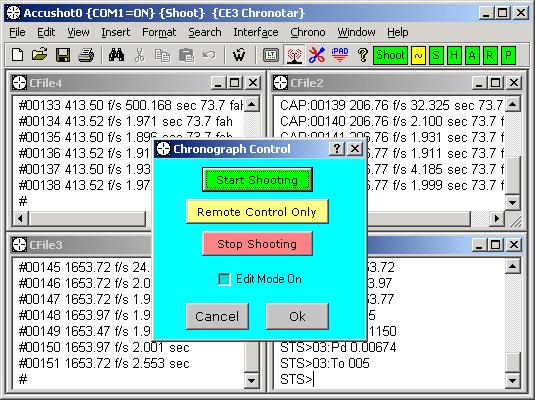Click line #00151 in CFile3

pyautogui.click(x=104, y=364)
